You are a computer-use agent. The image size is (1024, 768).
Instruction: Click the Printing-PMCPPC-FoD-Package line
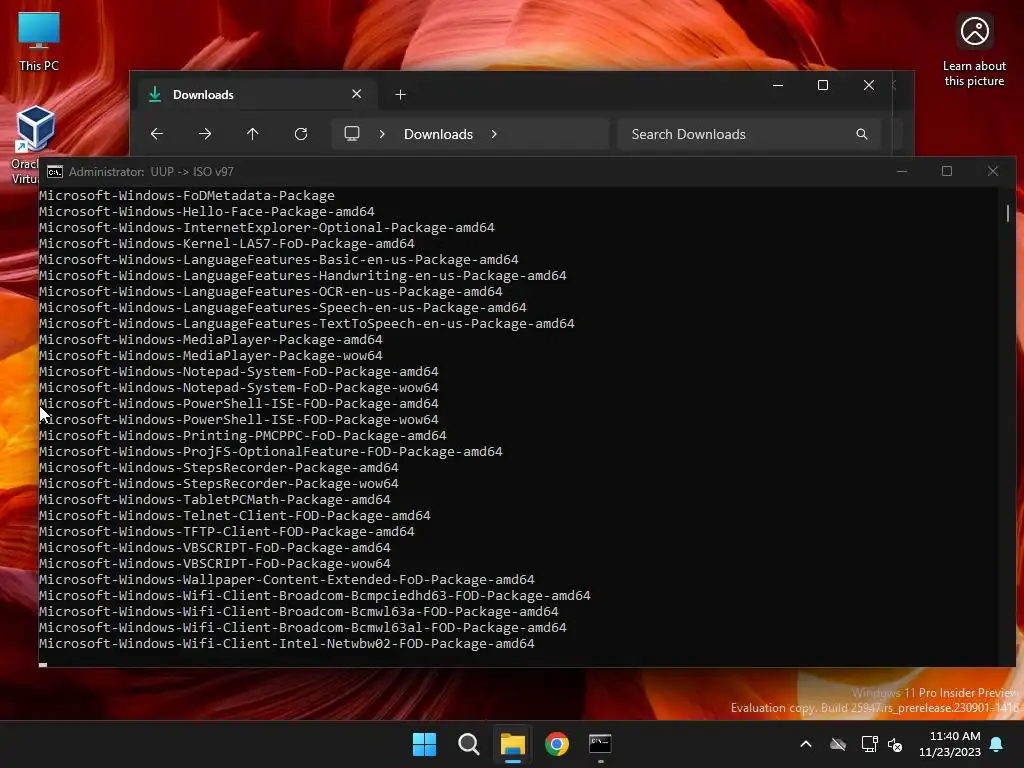click(x=243, y=436)
